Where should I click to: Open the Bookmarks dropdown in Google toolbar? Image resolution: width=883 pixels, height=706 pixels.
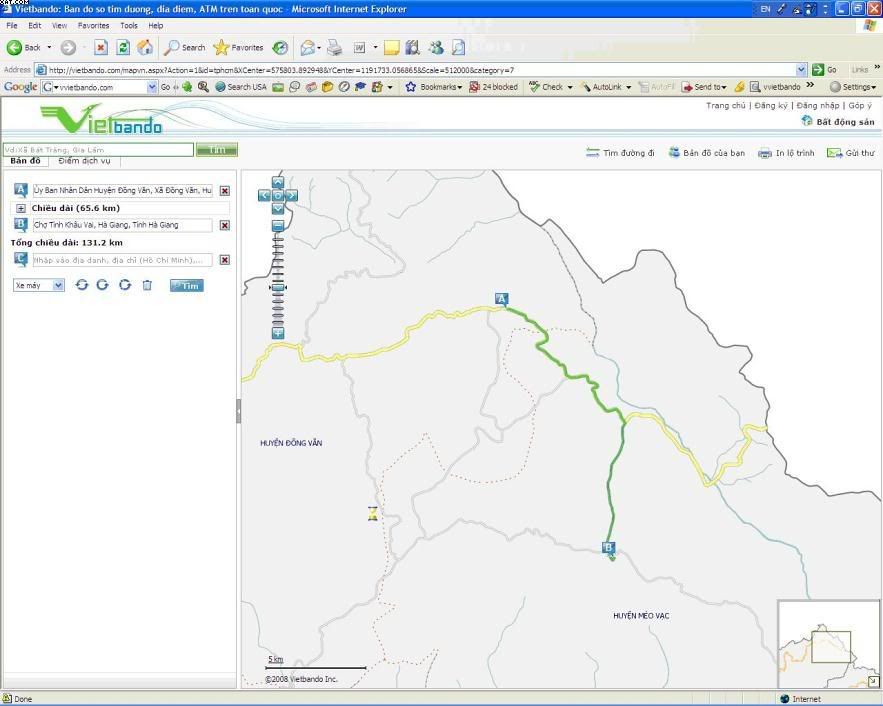pyautogui.click(x=434, y=87)
